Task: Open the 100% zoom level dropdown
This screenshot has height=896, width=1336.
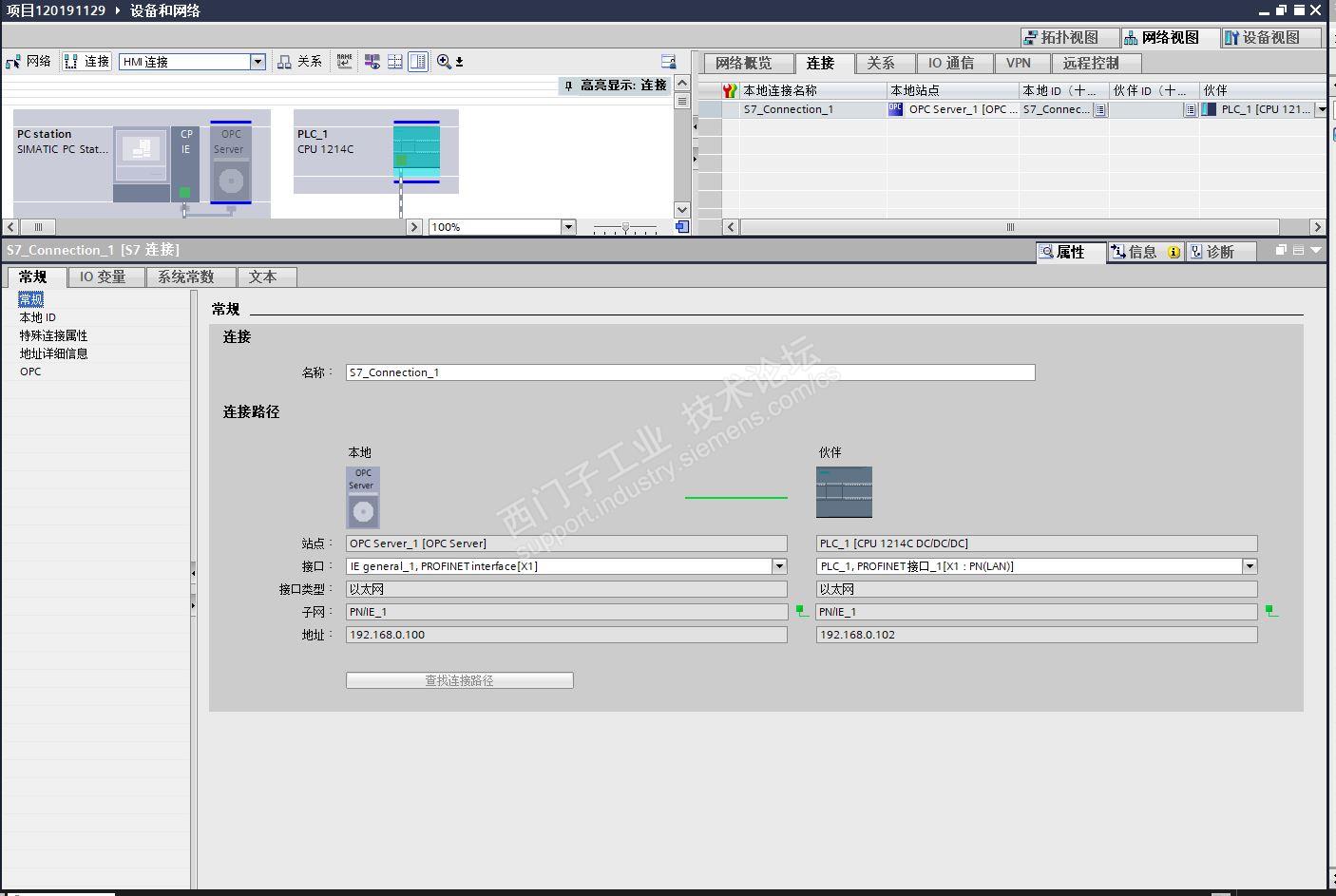Action: click(x=568, y=227)
